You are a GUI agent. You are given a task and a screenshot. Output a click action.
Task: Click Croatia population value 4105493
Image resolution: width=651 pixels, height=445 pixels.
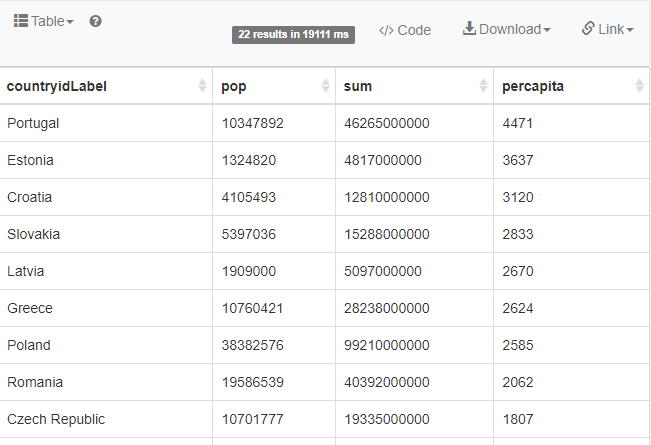coord(249,197)
